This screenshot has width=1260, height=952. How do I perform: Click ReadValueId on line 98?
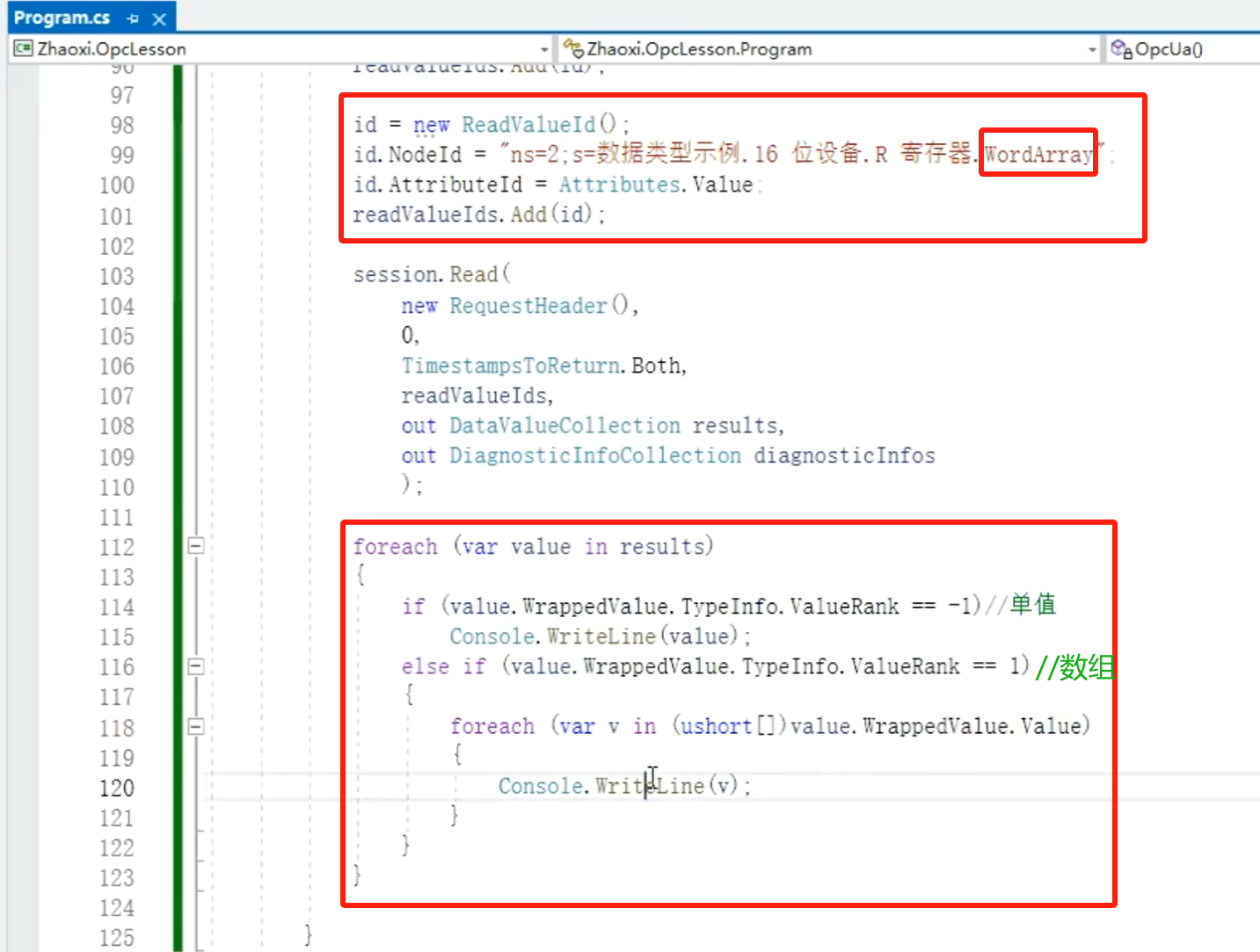[528, 125]
